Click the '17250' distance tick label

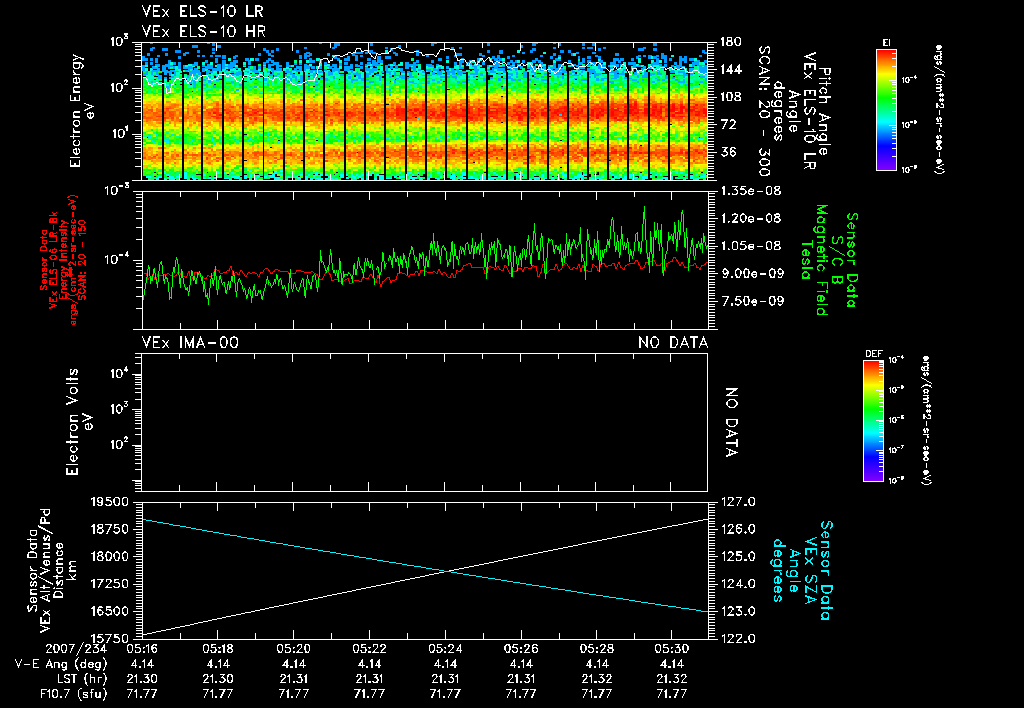point(111,584)
